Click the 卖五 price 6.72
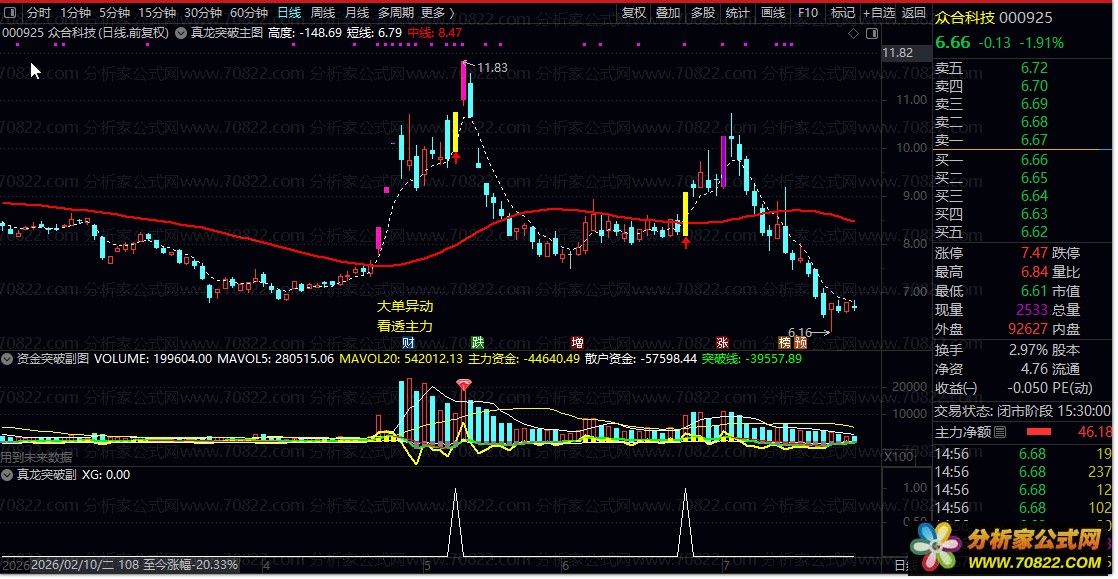1118x579 pixels. point(1035,68)
